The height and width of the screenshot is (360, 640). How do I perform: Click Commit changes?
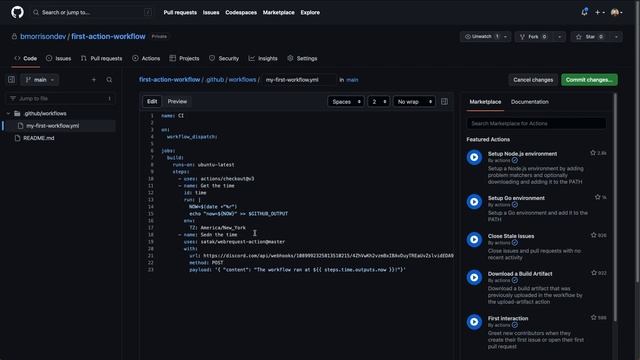pyautogui.click(x=589, y=80)
